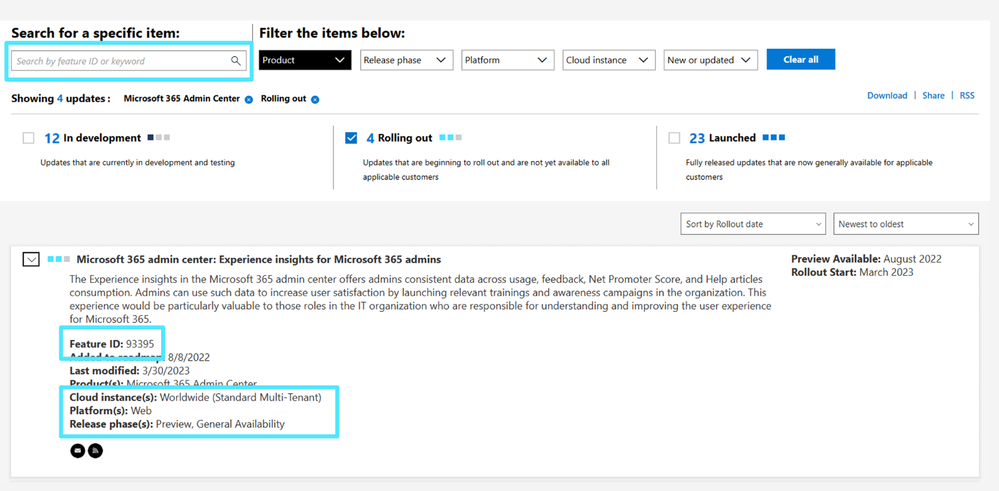
Task: Collapse the Experience insights feature item
Action: 31,259
